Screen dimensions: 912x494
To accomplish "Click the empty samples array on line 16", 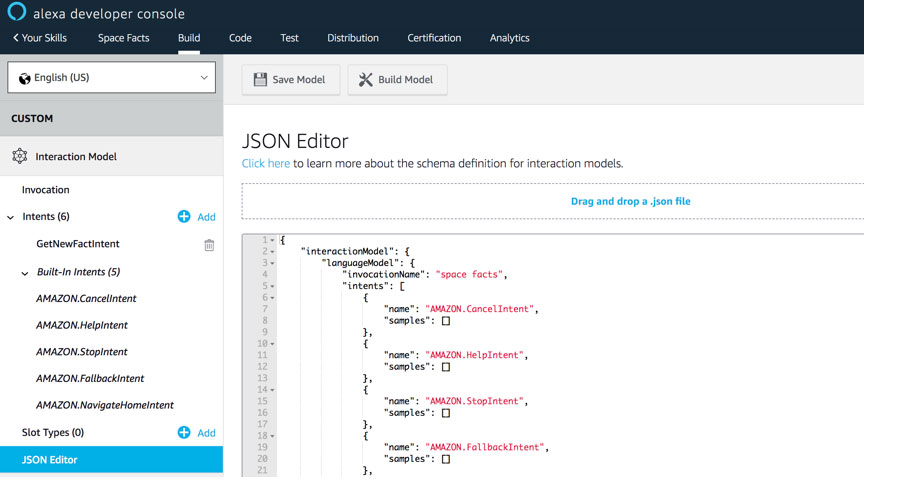I will 446,413.
